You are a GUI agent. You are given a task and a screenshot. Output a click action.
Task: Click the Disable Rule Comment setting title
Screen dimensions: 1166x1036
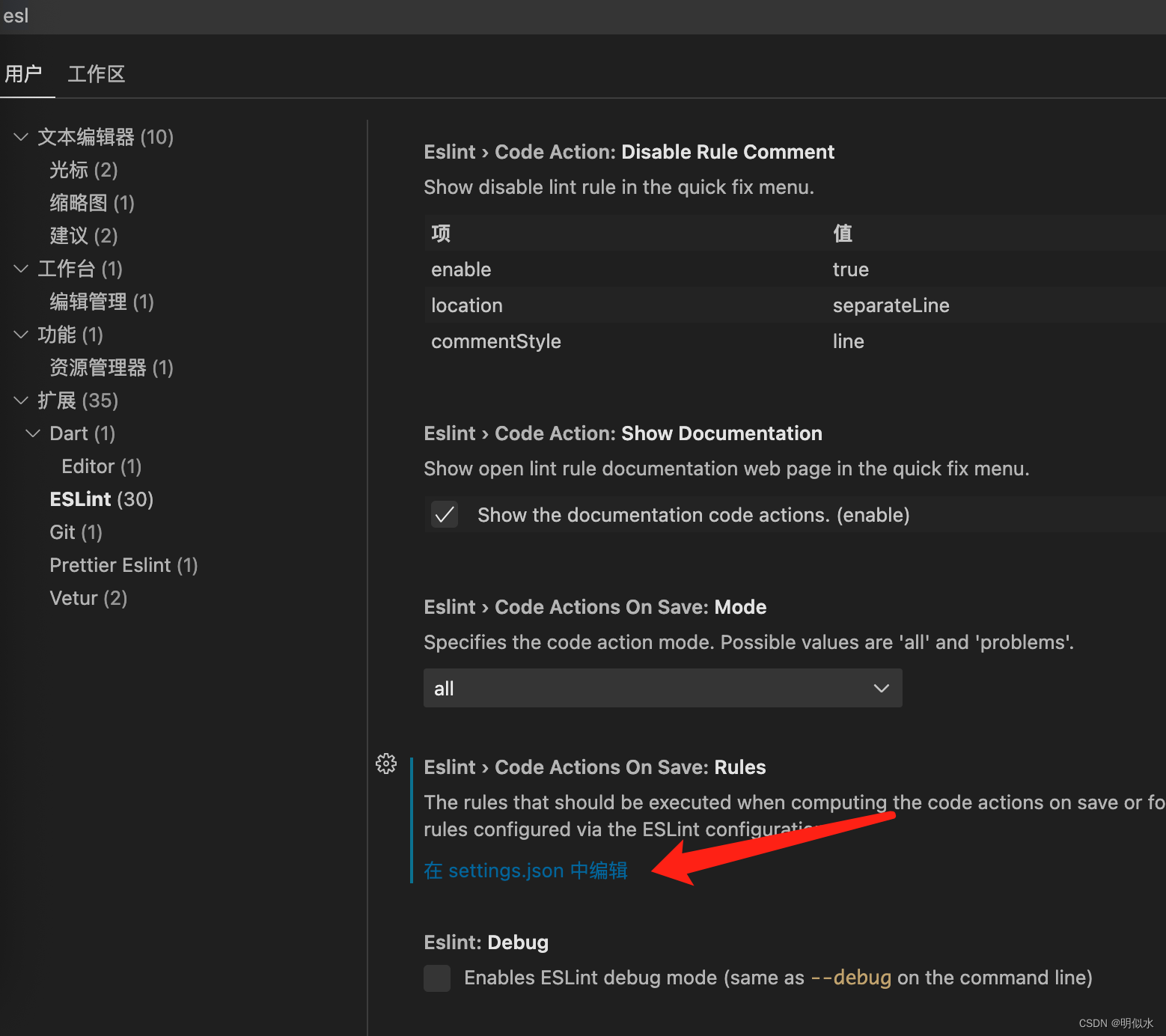(629, 152)
